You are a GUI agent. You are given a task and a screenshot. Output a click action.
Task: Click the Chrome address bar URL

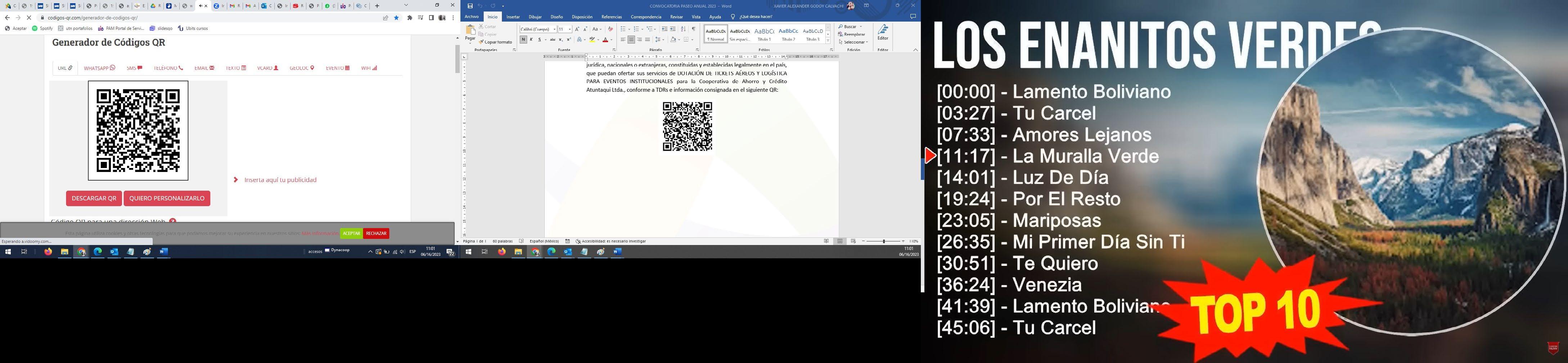point(93,18)
